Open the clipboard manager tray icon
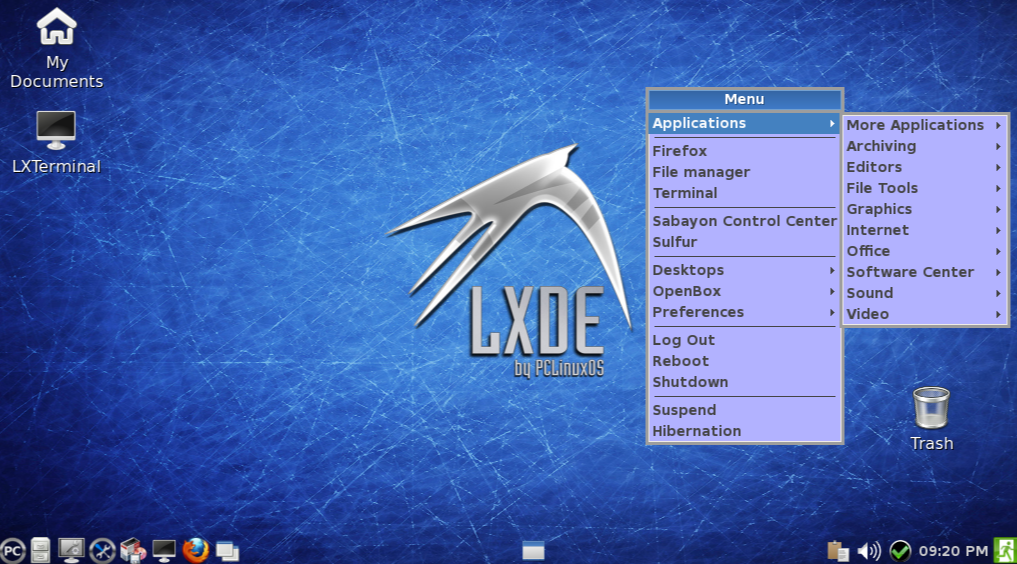1017x564 pixels. point(837,550)
